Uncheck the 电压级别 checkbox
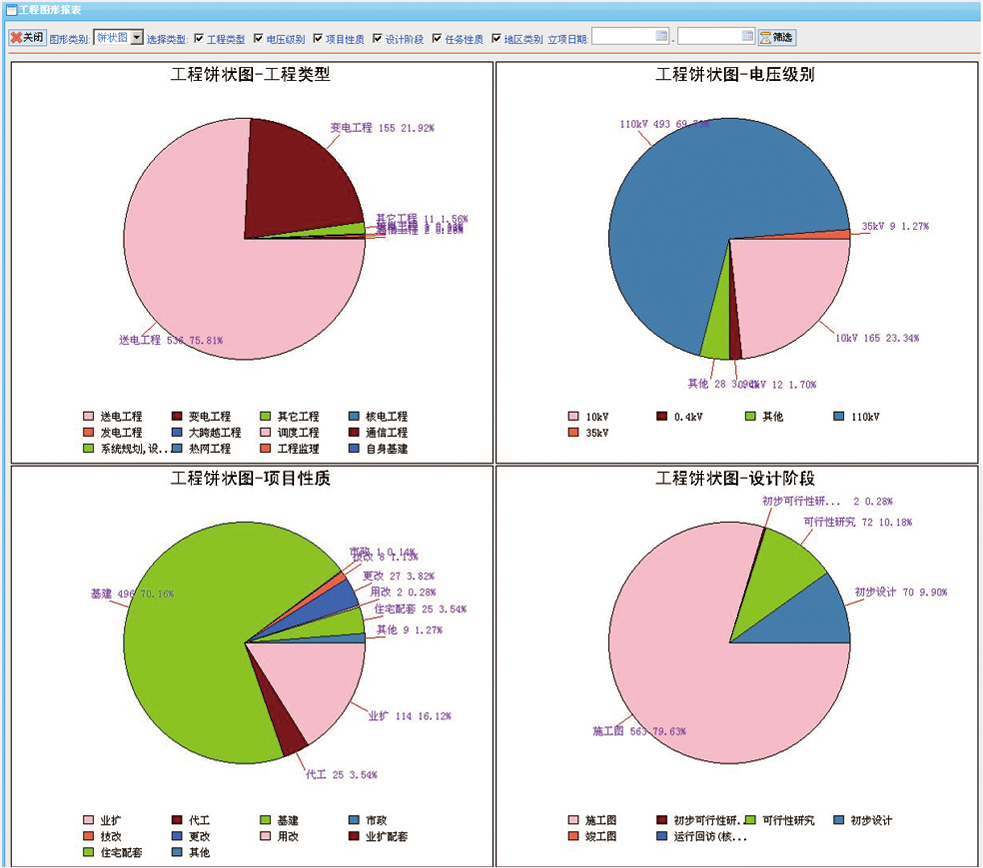The height and width of the screenshot is (868, 983). [x=259, y=39]
